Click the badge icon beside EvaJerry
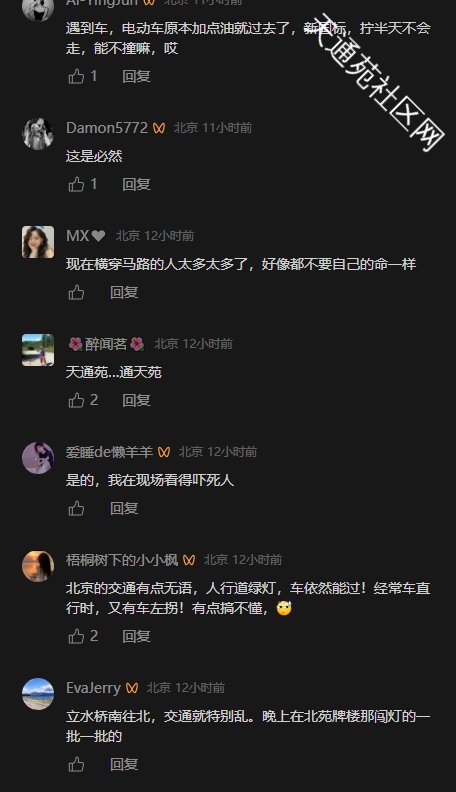 (x=132, y=688)
